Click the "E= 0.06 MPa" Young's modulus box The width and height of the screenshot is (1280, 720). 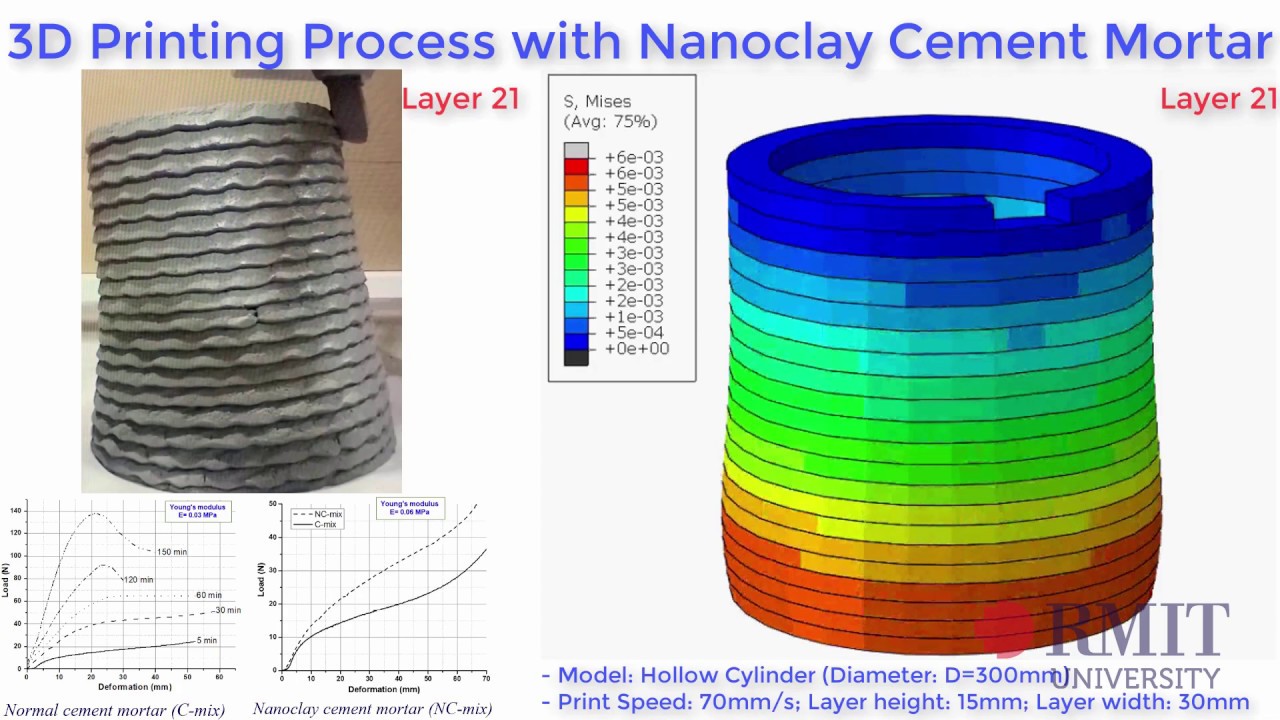410,508
